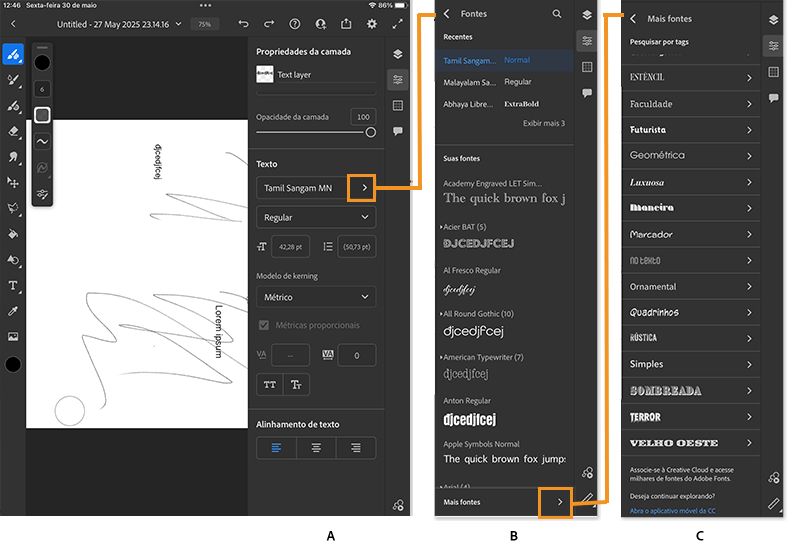Select the Eyedropper tool
This screenshot has height=556, width=800.
[13, 311]
